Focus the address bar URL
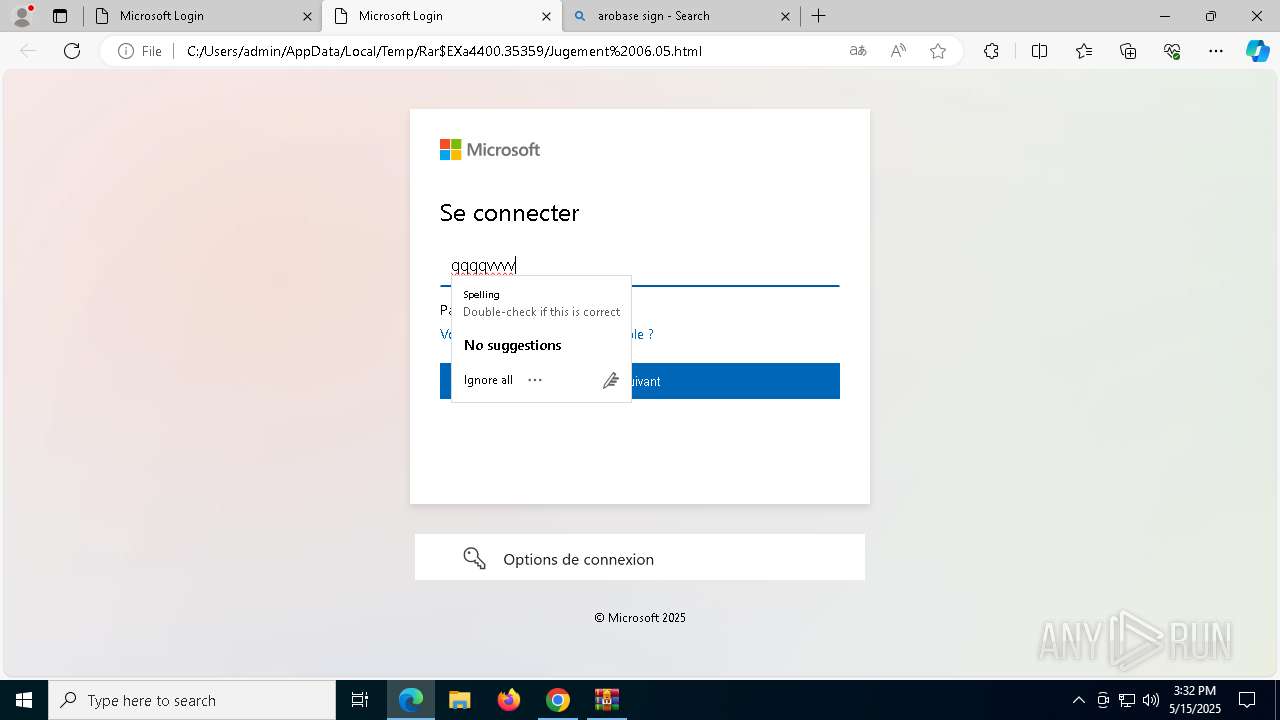Screen dimensions: 1280x720 coord(444,51)
